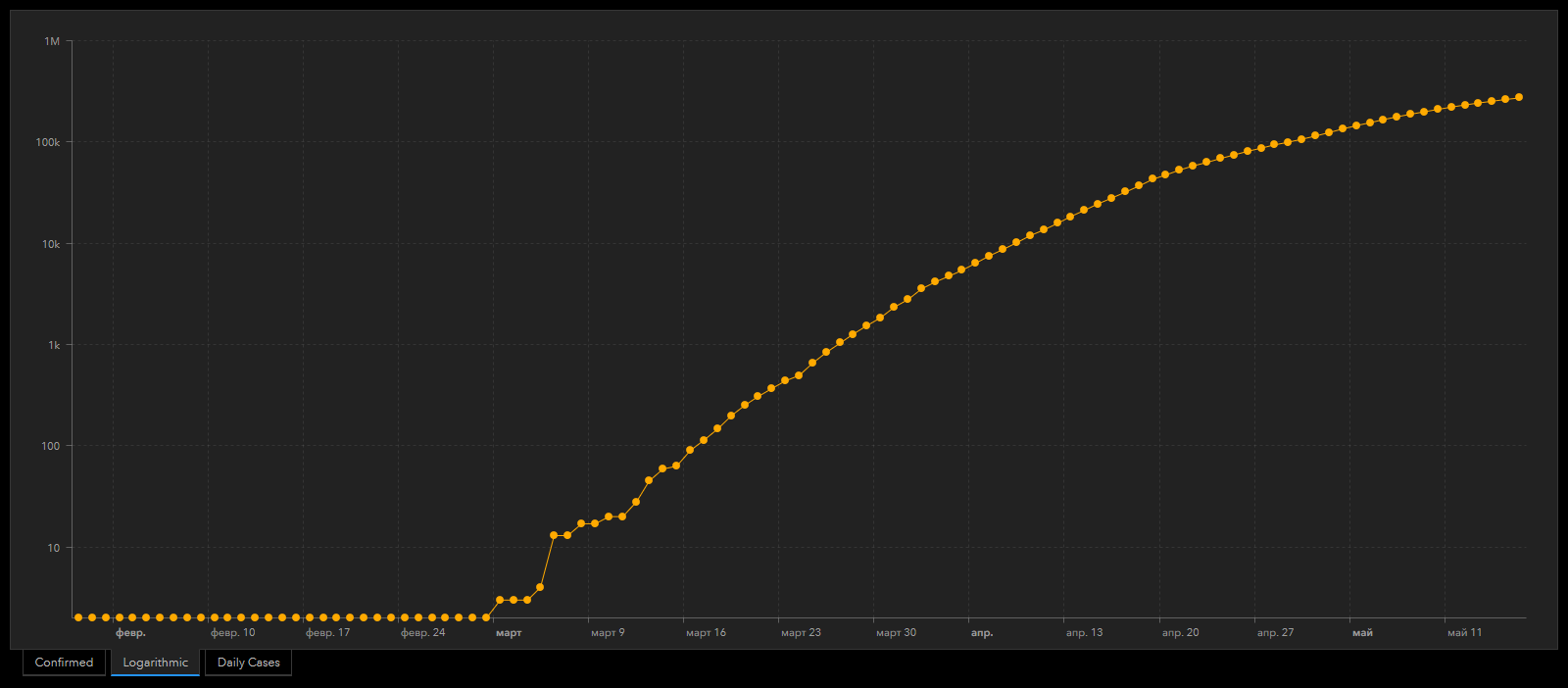Click the 'февр. 10' date label
Image resolution: width=1568 pixels, height=688 pixels.
click(x=233, y=633)
